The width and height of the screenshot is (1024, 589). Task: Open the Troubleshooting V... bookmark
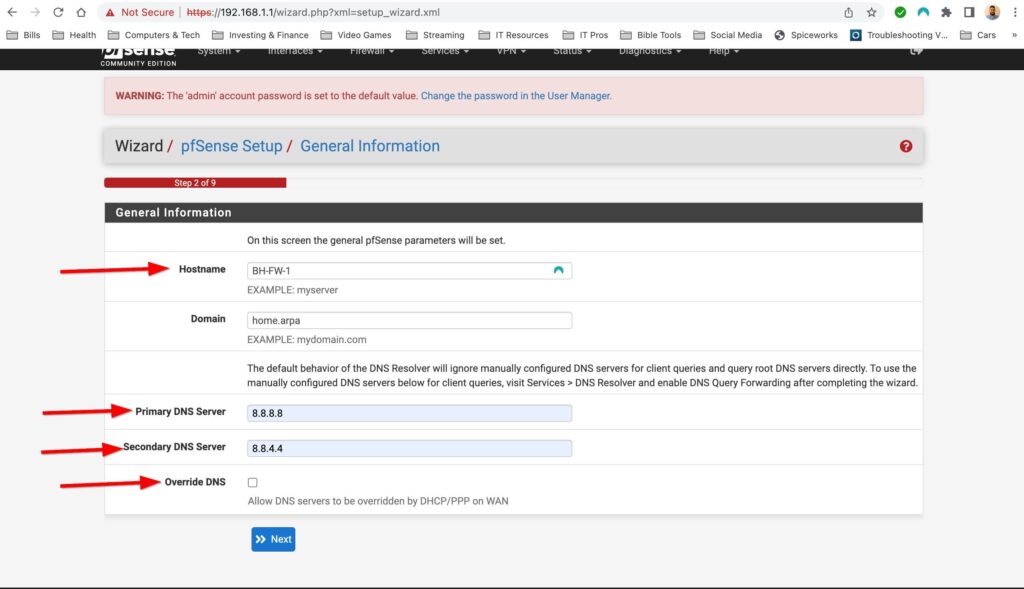tap(899, 35)
